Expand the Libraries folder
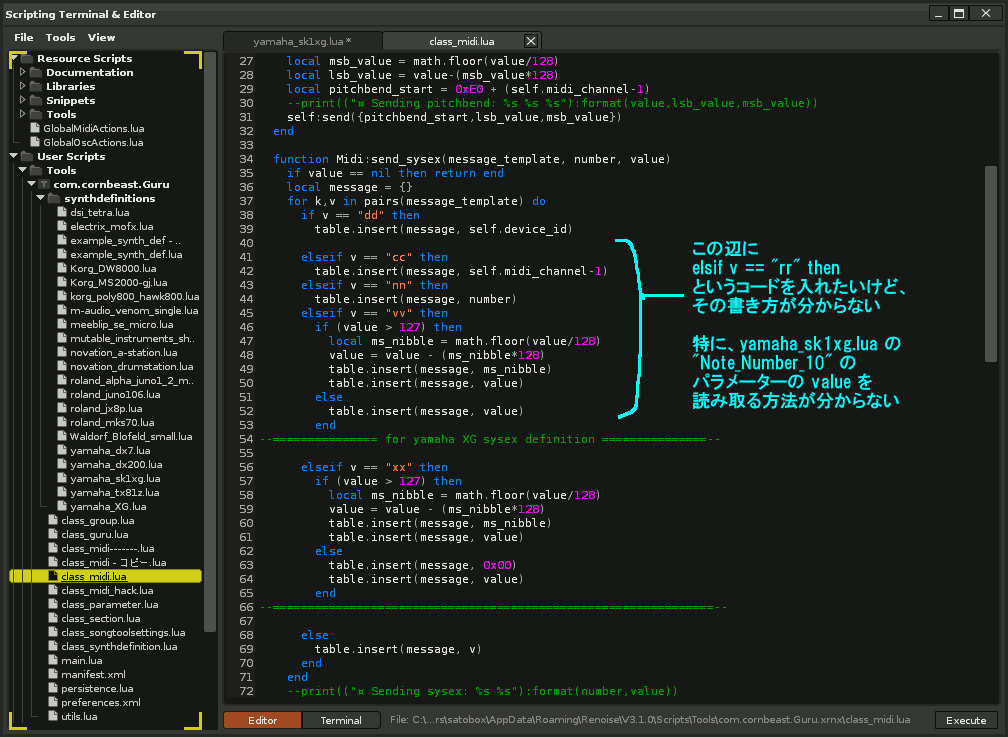Image resolution: width=1008 pixels, height=737 pixels. pyautogui.click(x=23, y=86)
